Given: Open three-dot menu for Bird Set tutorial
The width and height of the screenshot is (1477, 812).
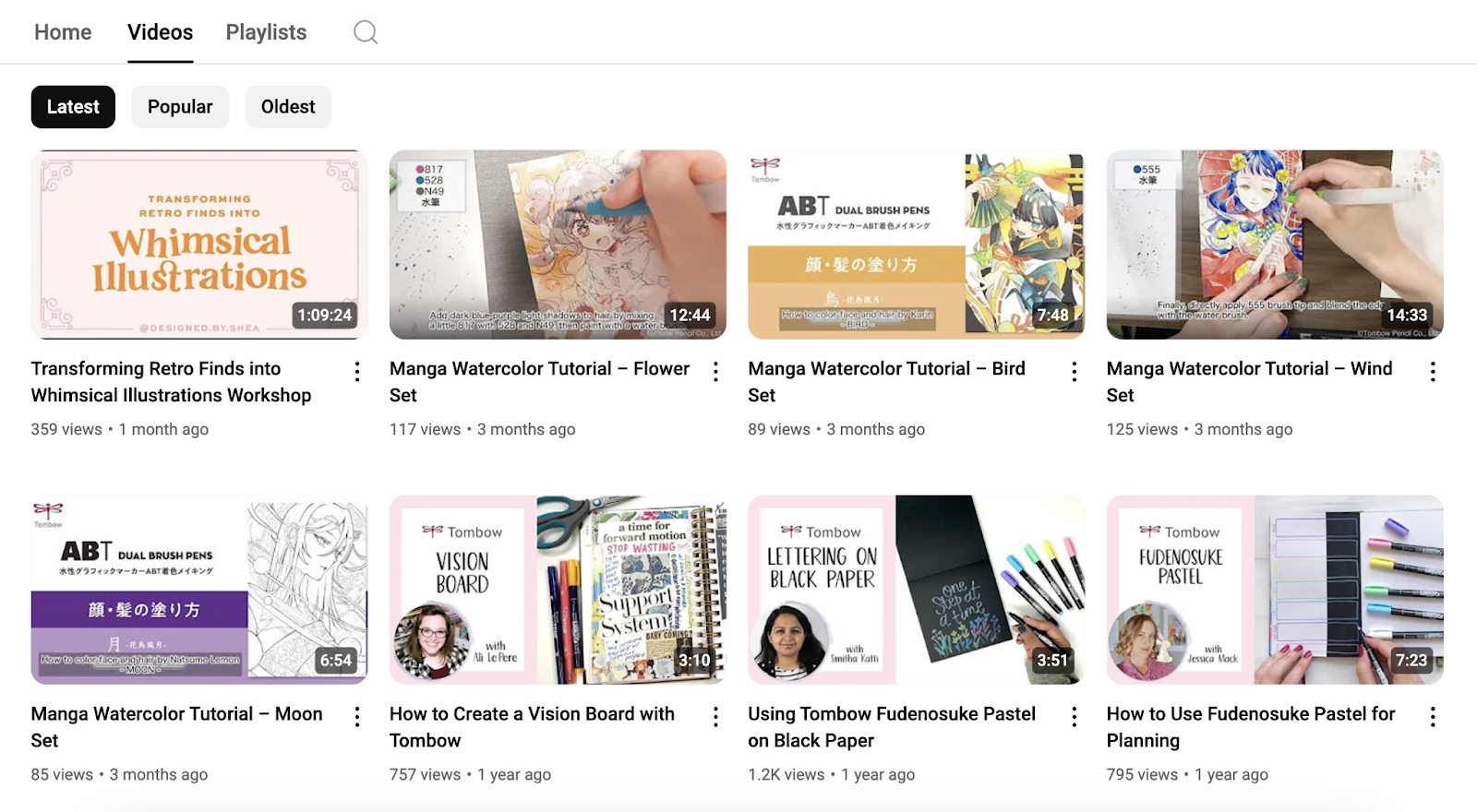Looking at the screenshot, I should (1074, 372).
